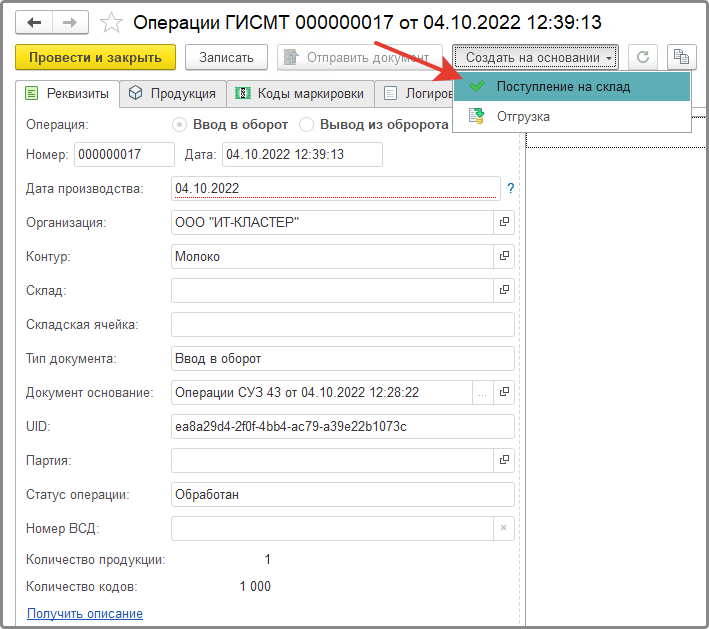Viewport: 709px width, 629px height.
Task: Click the Дата field with 04.10.2022 12:39:13
Action: (x=302, y=154)
